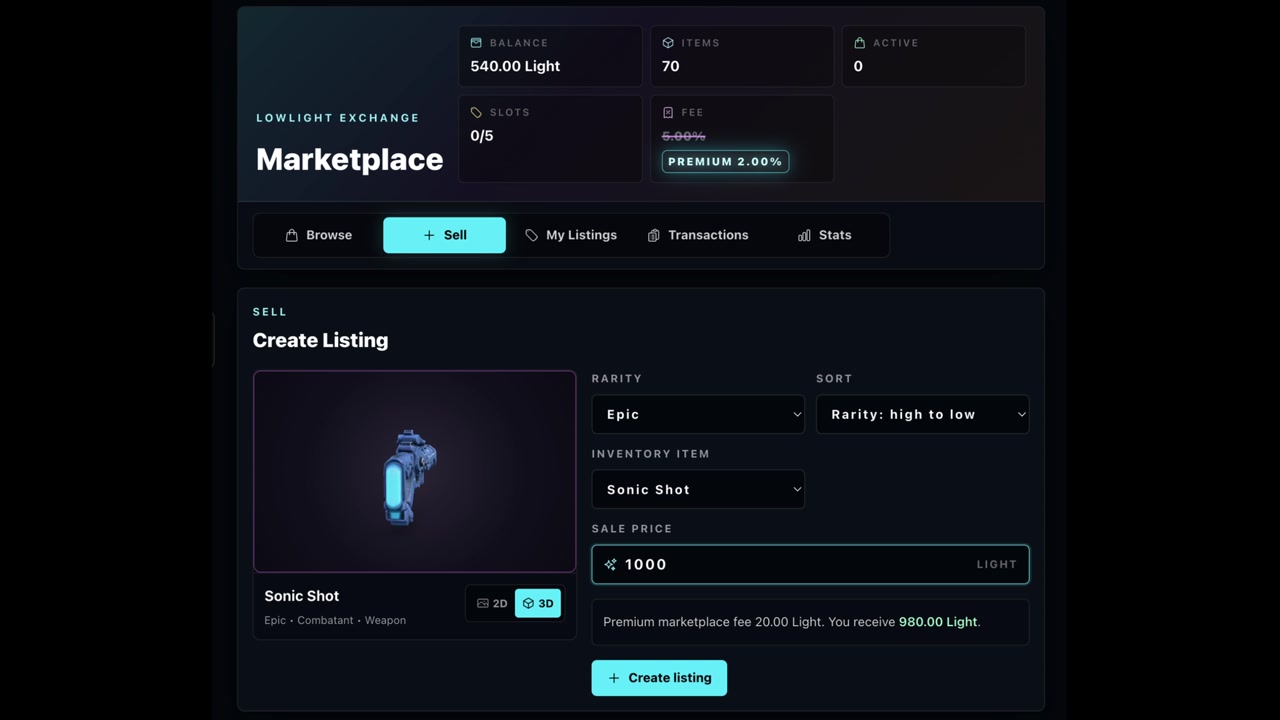Open the Rarity dropdown set to Epic
The width and height of the screenshot is (1280, 720).
point(698,414)
